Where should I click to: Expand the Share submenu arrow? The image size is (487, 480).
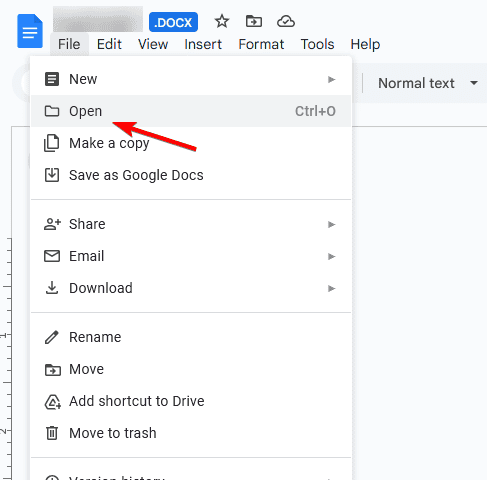click(x=331, y=224)
